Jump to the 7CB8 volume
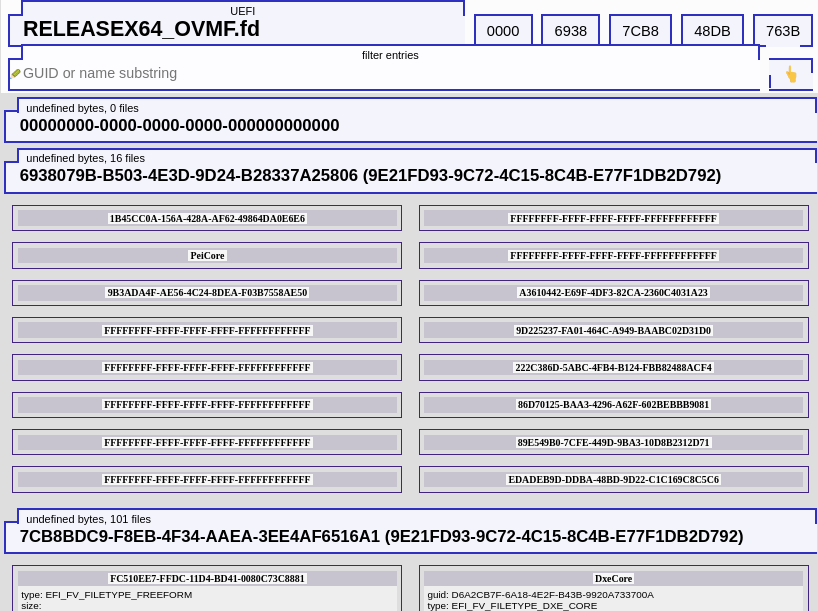This screenshot has width=818, height=611. point(640,31)
